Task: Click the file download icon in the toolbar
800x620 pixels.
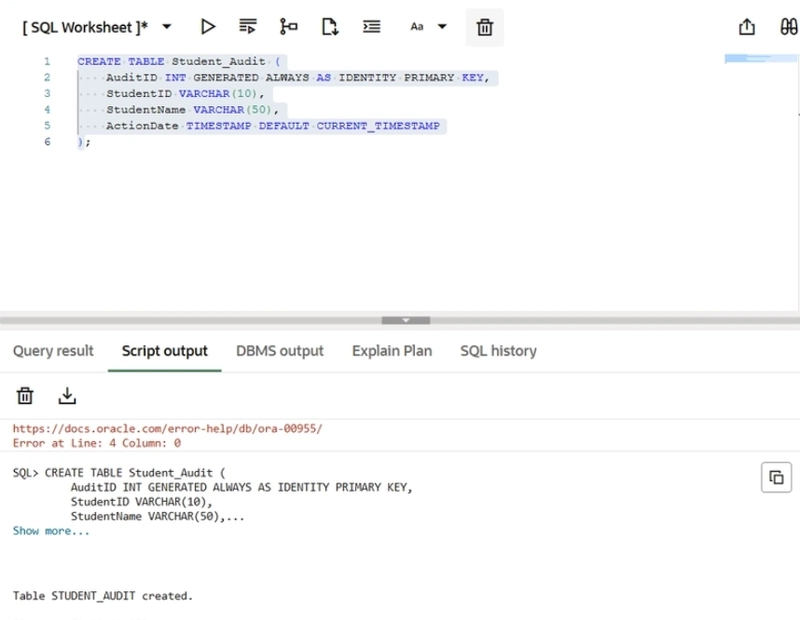Action: tap(330, 27)
